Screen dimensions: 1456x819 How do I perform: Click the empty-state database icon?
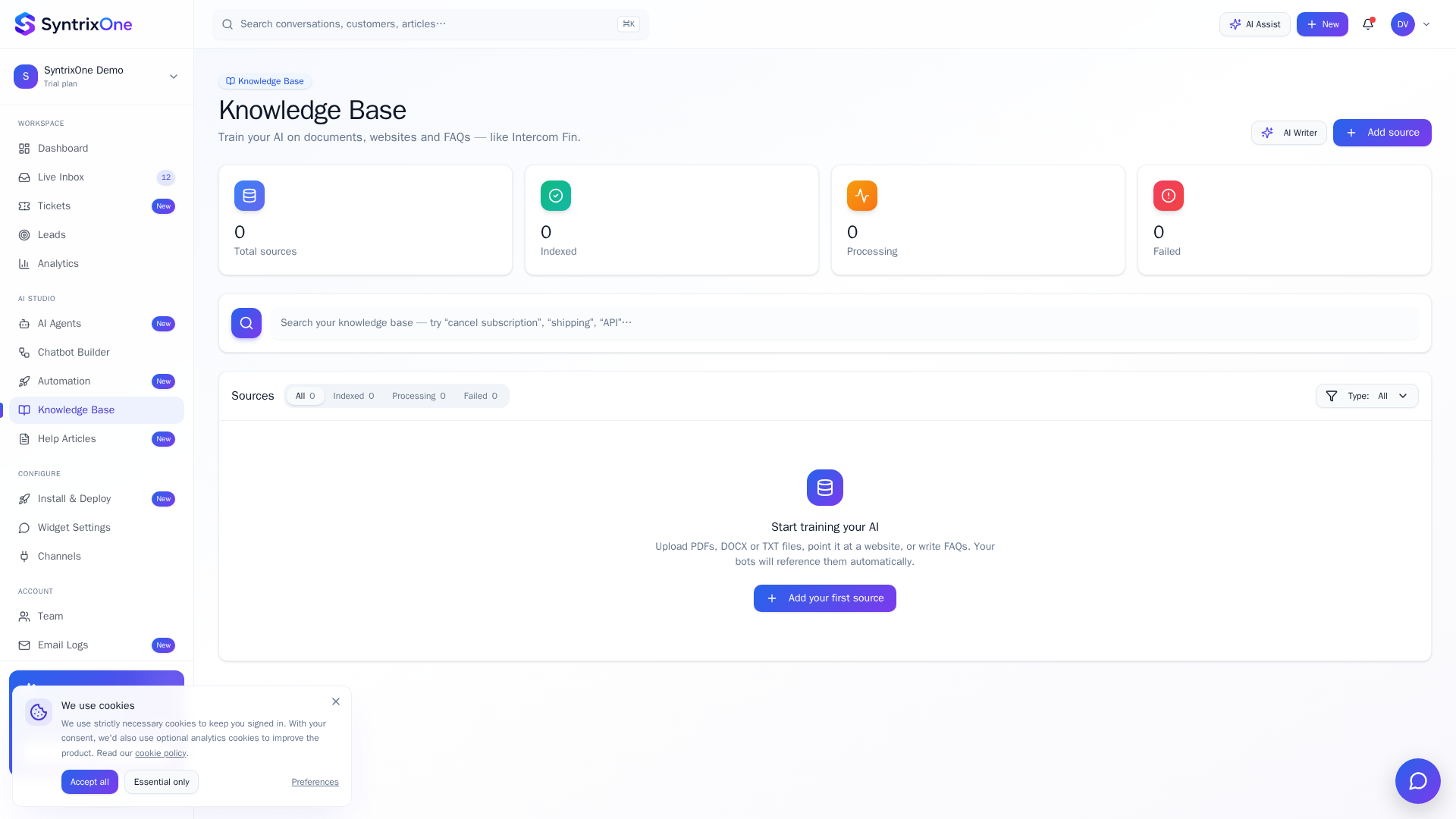(x=825, y=488)
